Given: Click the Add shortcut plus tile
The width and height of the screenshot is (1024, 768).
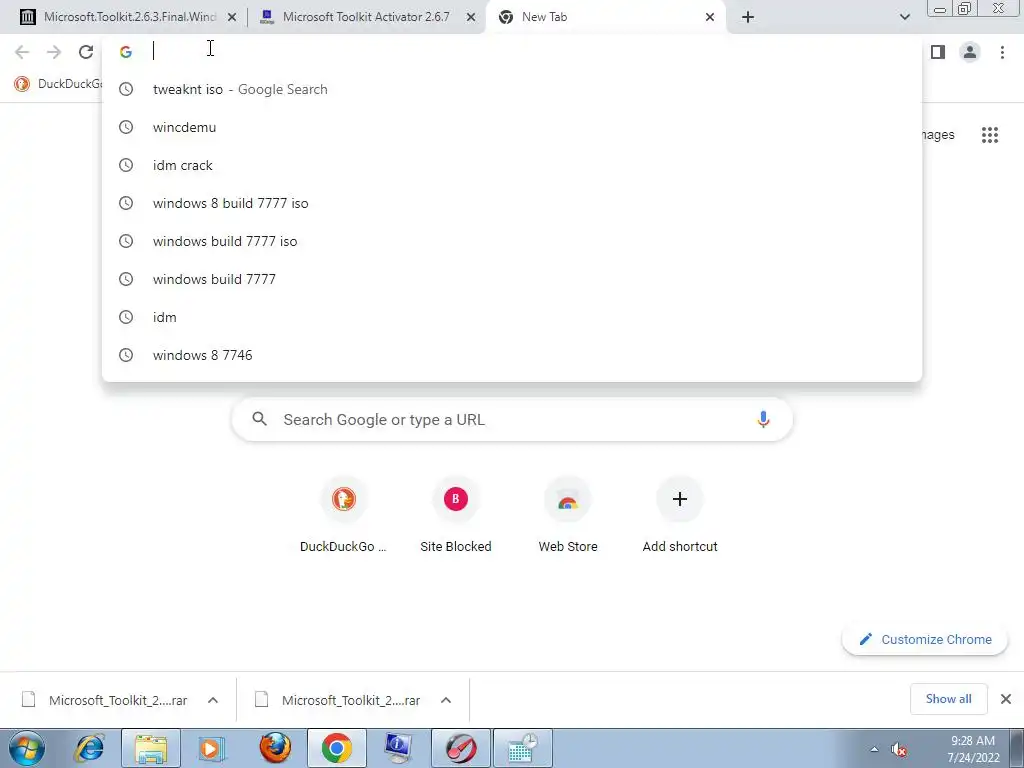Looking at the screenshot, I should (680, 516).
